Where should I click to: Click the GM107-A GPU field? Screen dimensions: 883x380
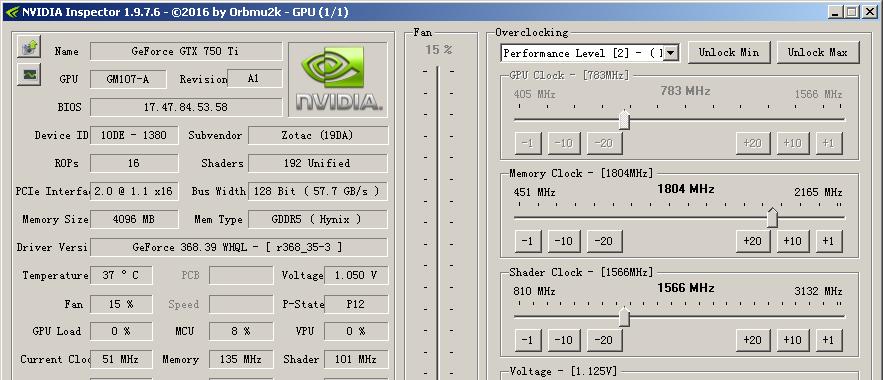point(128,79)
